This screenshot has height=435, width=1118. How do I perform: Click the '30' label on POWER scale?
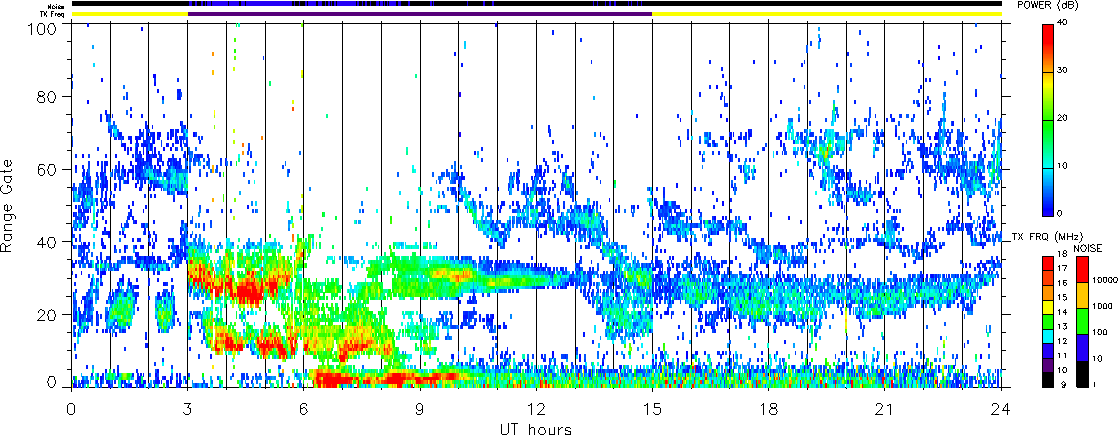coord(1064,72)
